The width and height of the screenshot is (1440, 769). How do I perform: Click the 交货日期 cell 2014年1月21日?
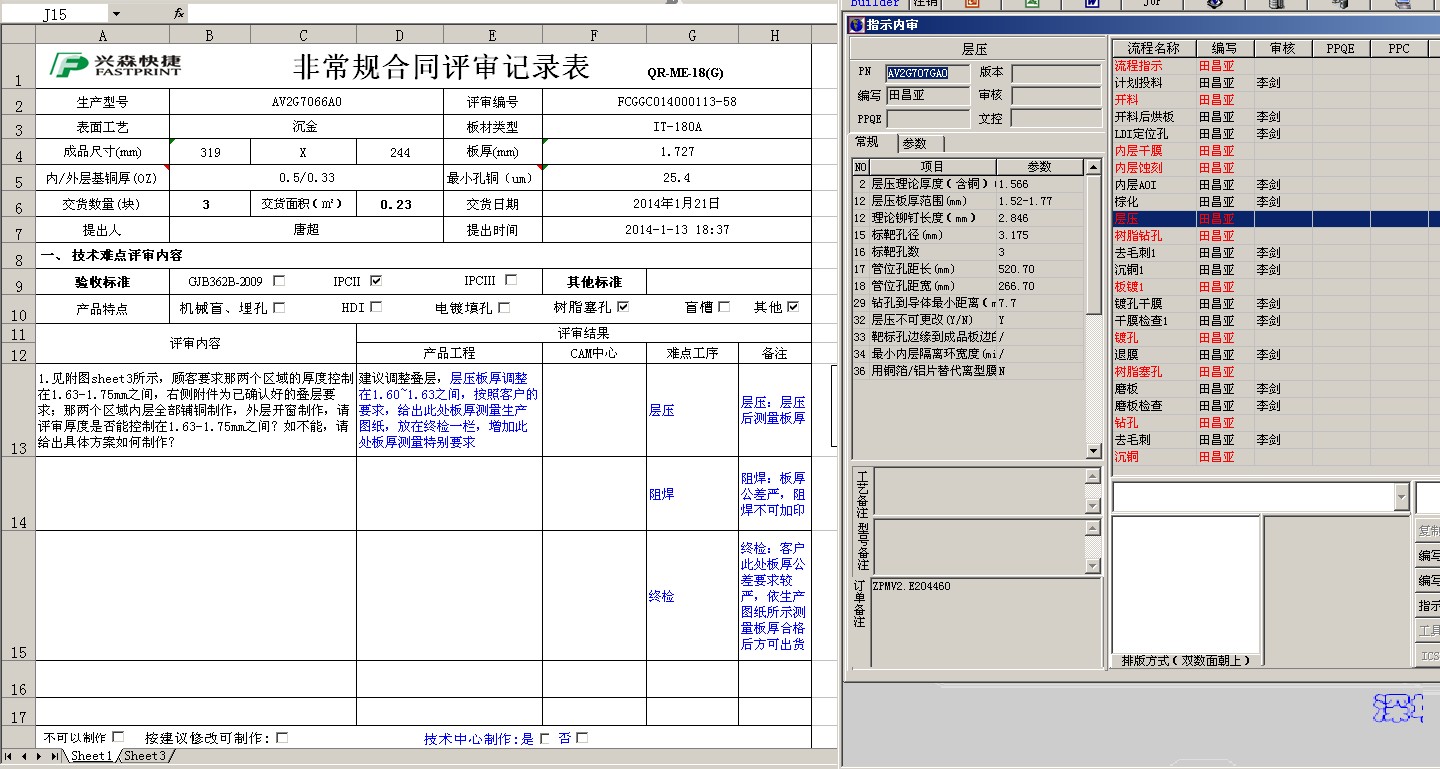tap(676, 204)
